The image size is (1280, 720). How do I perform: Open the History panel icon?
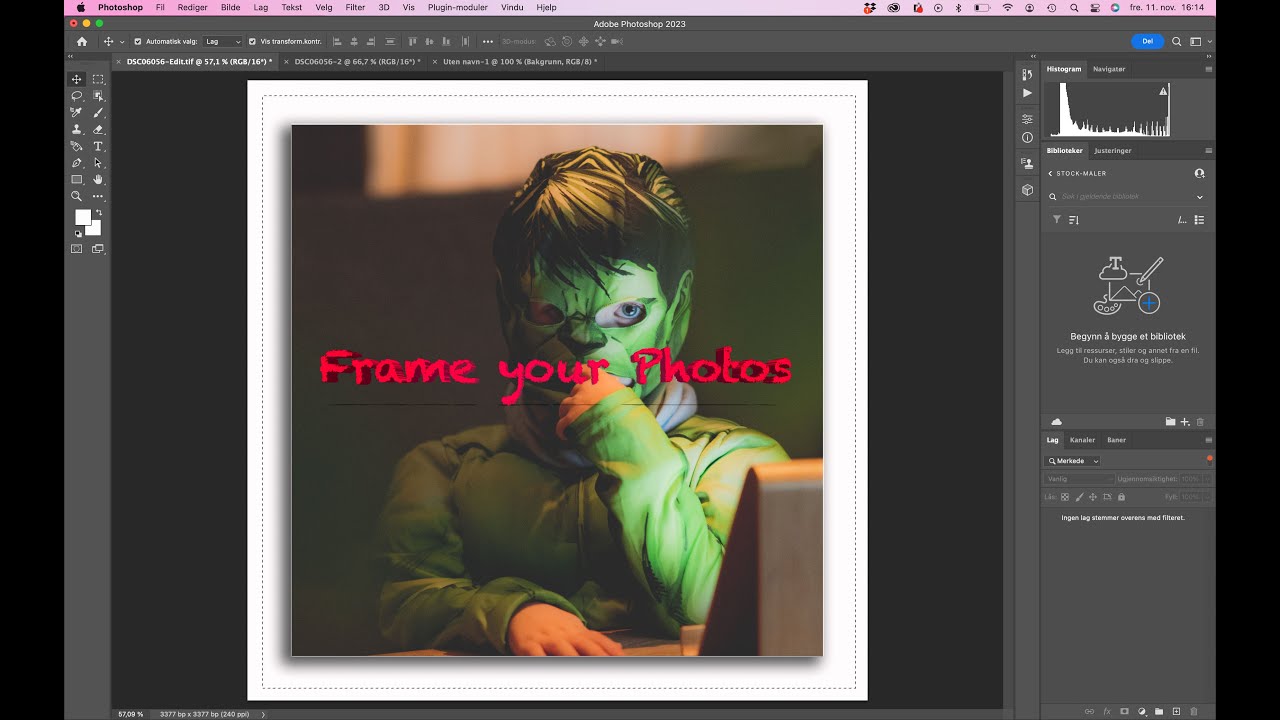1027,74
